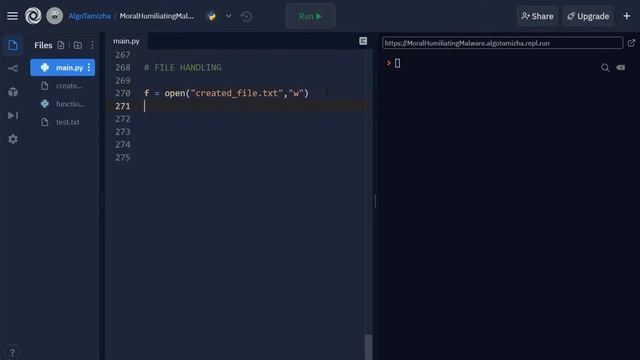Open the history rewind icon
This screenshot has height=360, width=640.
pyautogui.click(x=246, y=16)
